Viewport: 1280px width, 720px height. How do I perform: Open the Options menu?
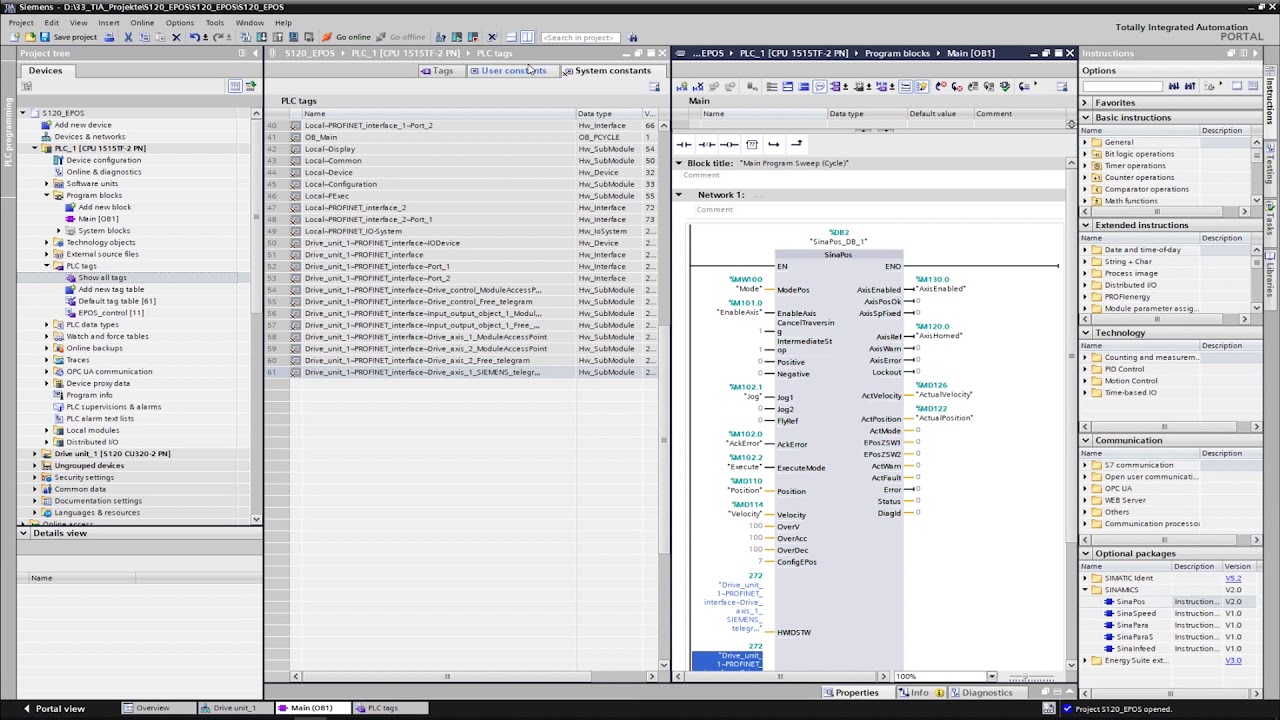point(180,22)
